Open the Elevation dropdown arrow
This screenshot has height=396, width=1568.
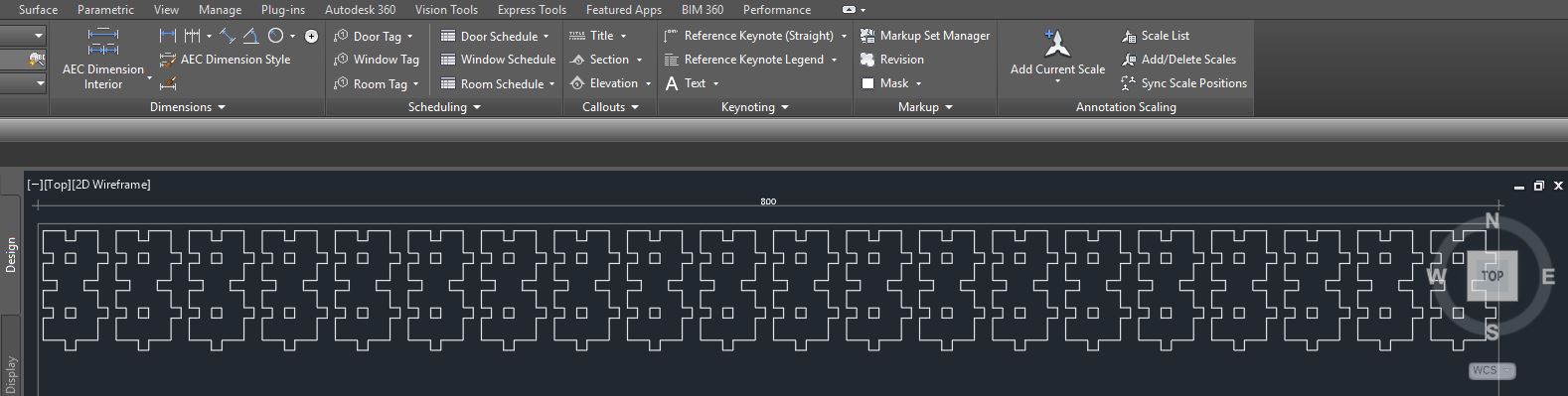648,84
